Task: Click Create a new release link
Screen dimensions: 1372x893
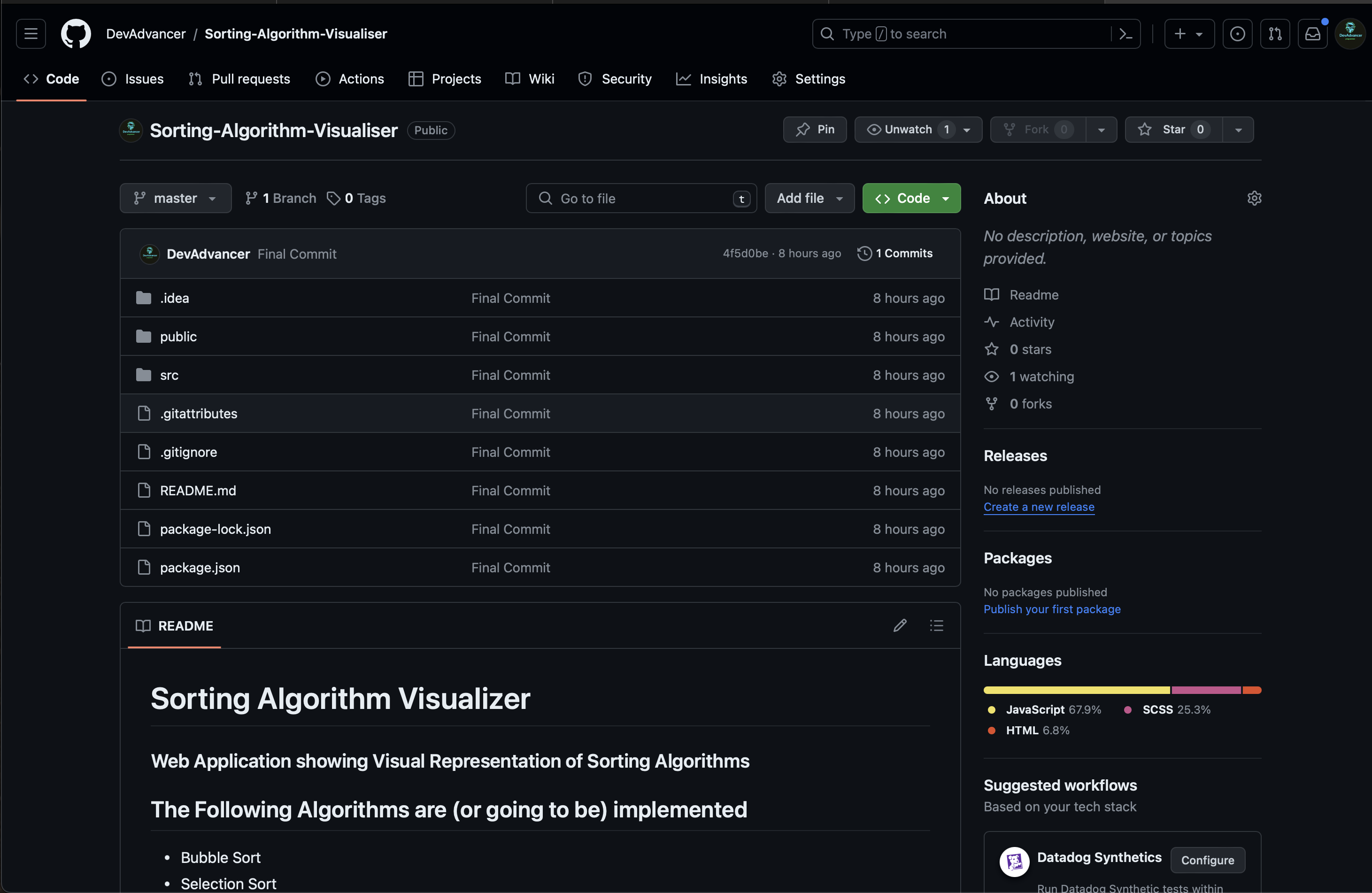Action: pyautogui.click(x=1038, y=507)
